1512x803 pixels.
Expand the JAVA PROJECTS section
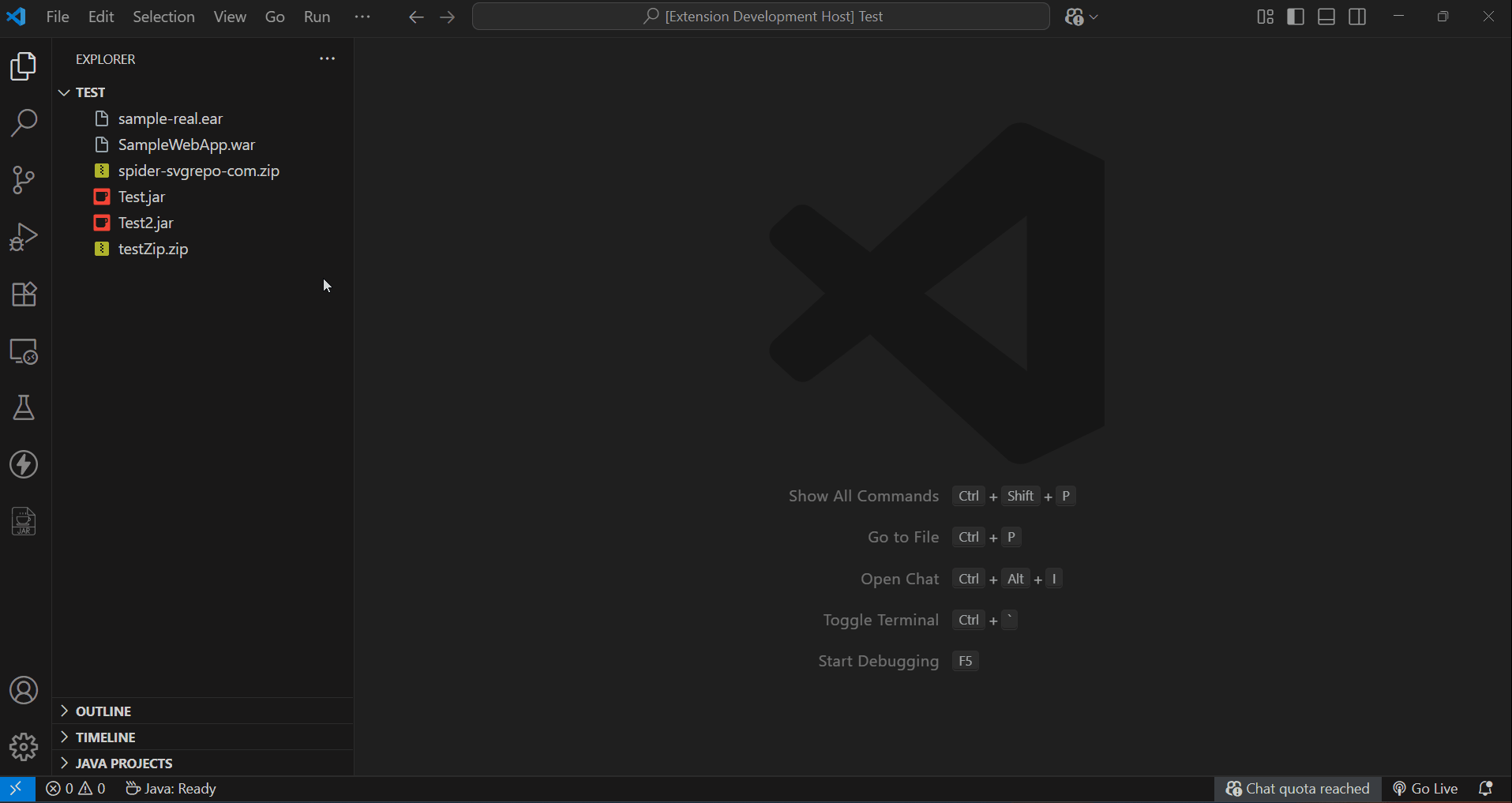click(203, 764)
